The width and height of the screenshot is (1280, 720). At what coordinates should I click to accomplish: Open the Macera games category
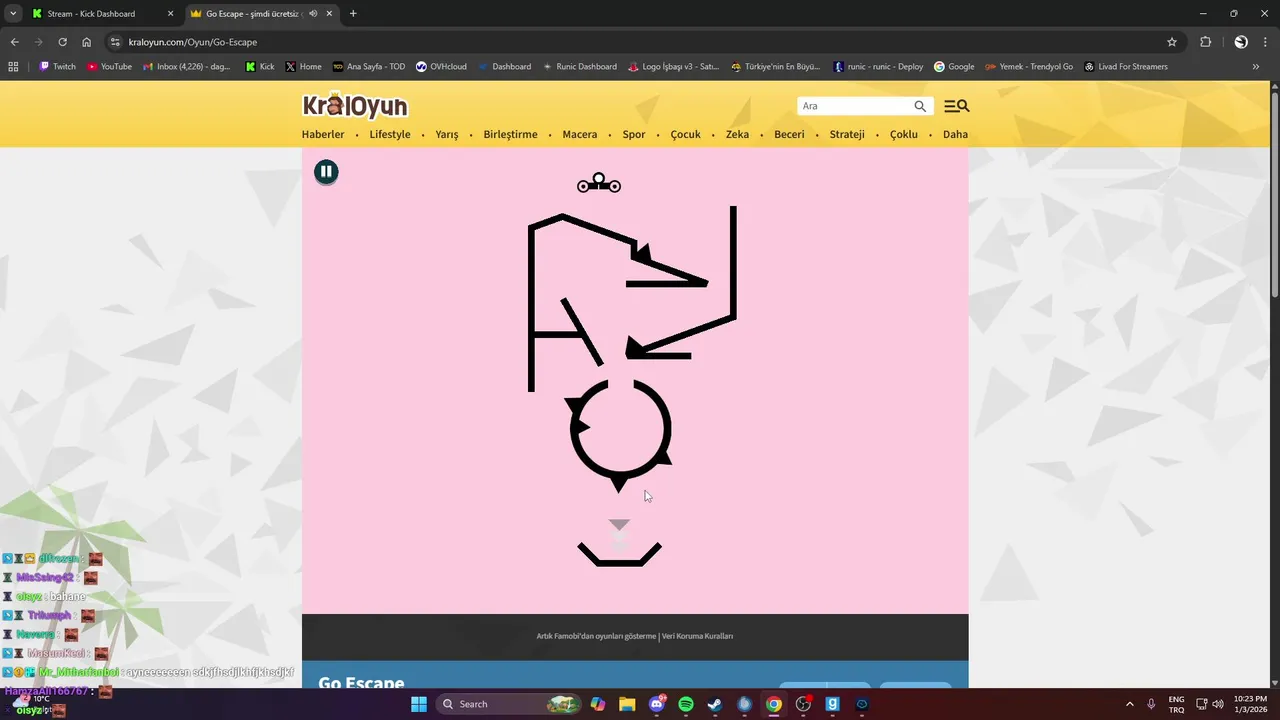[x=580, y=134]
